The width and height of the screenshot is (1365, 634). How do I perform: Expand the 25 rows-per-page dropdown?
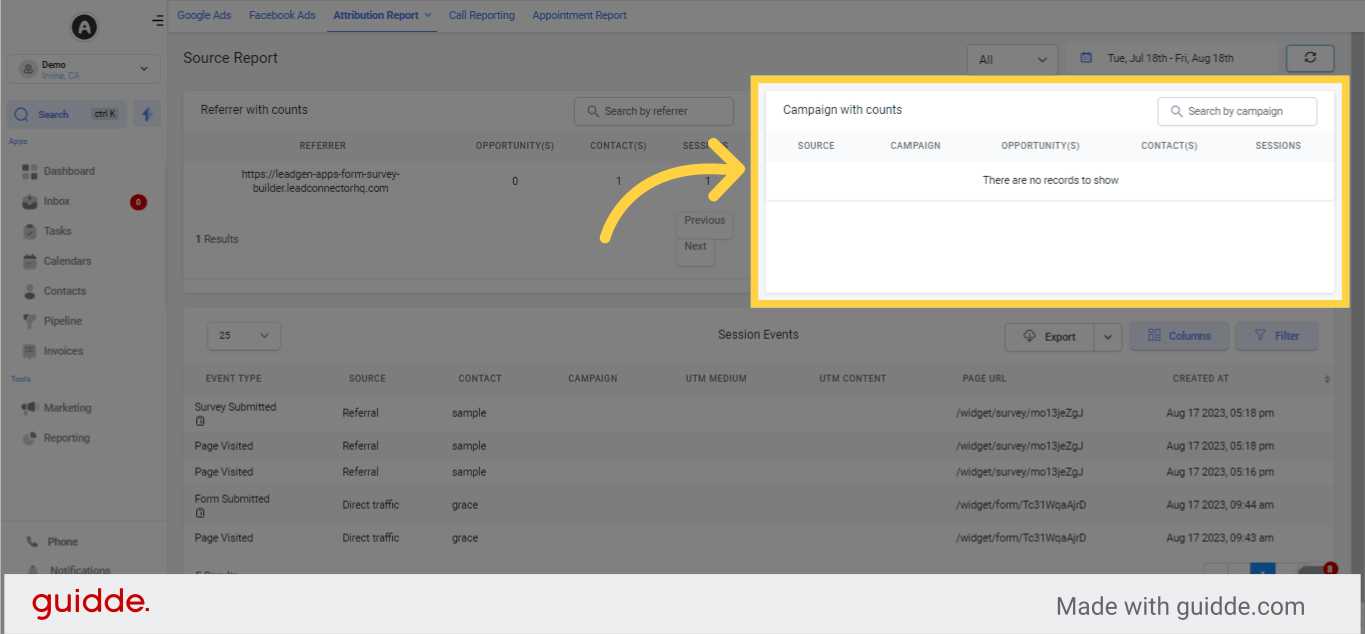[243, 335]
